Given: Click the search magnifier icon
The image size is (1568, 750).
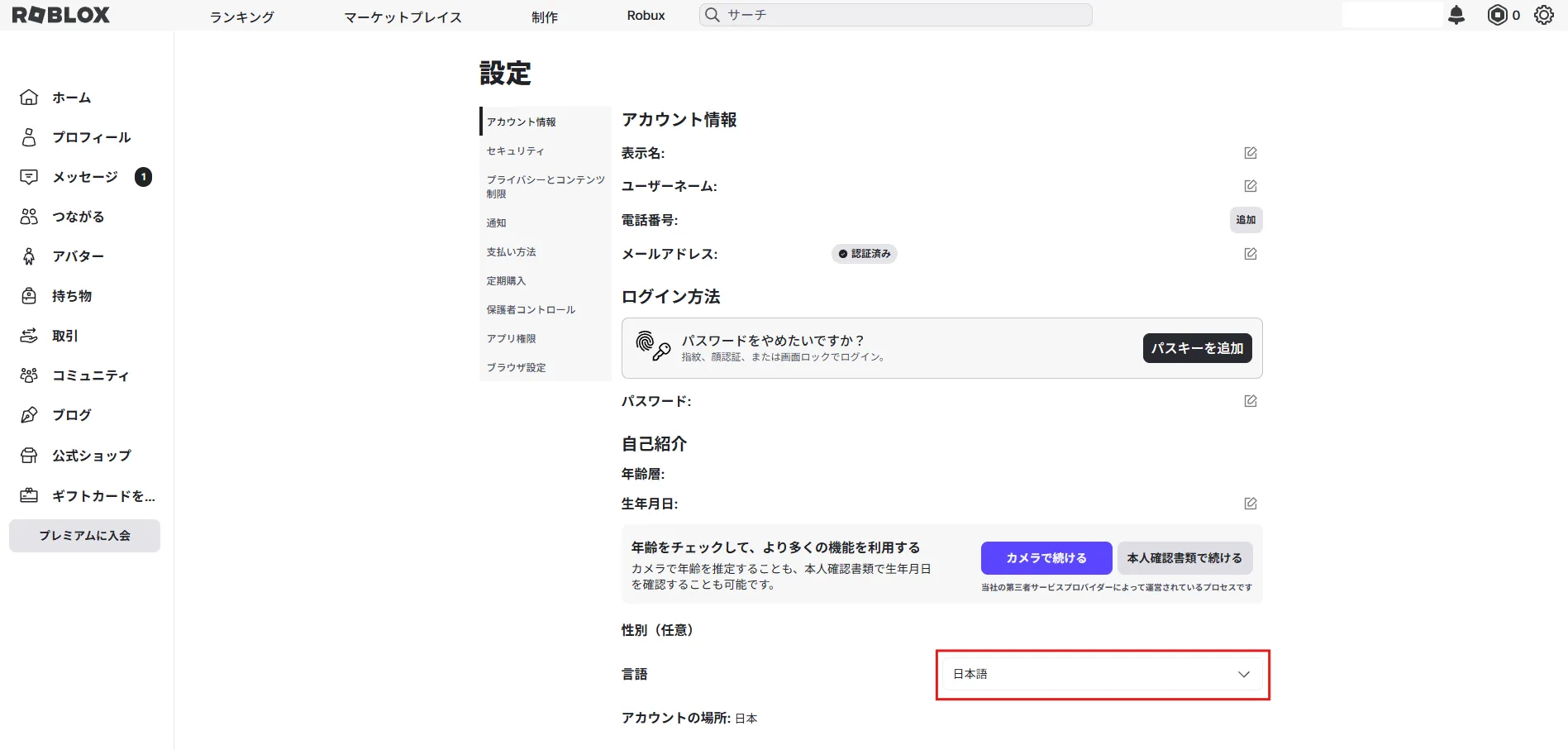Looking at the screenshot, I should coord(713,15).
